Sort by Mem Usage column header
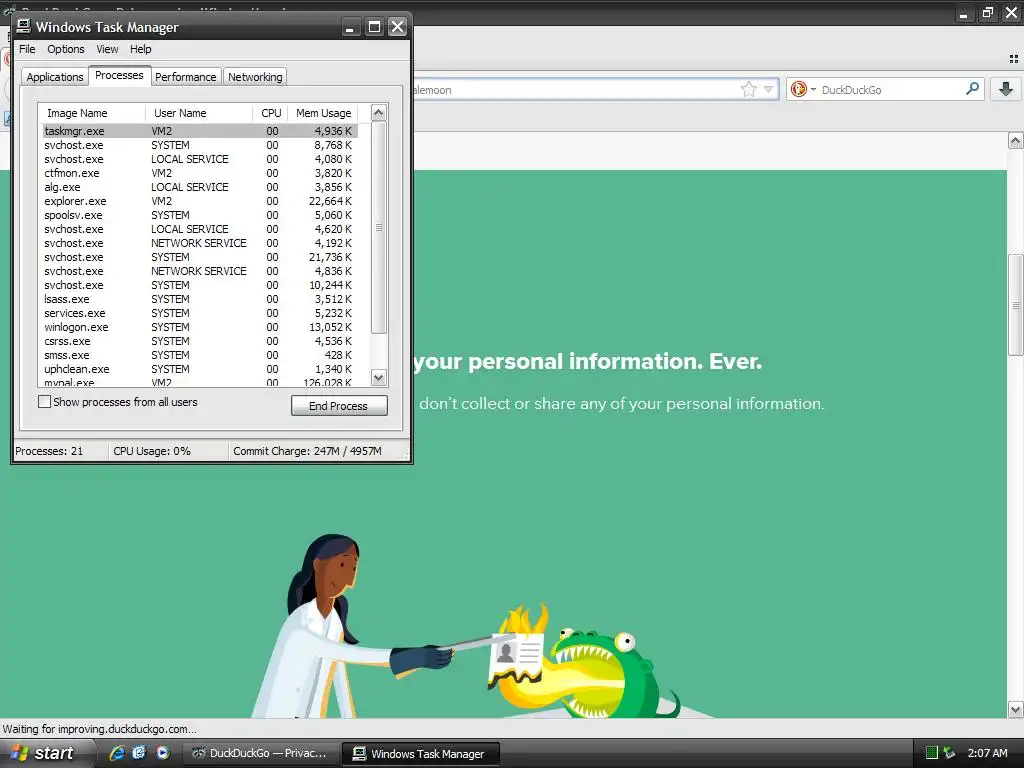 (x=323, y=113)
